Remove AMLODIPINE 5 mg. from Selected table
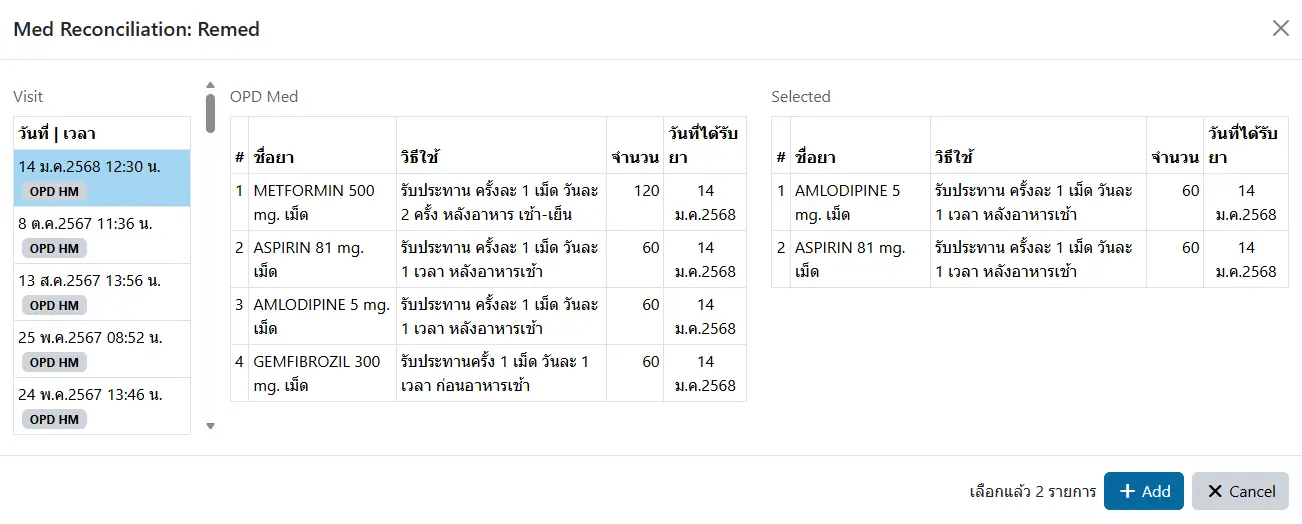 (x=860, y=202)
